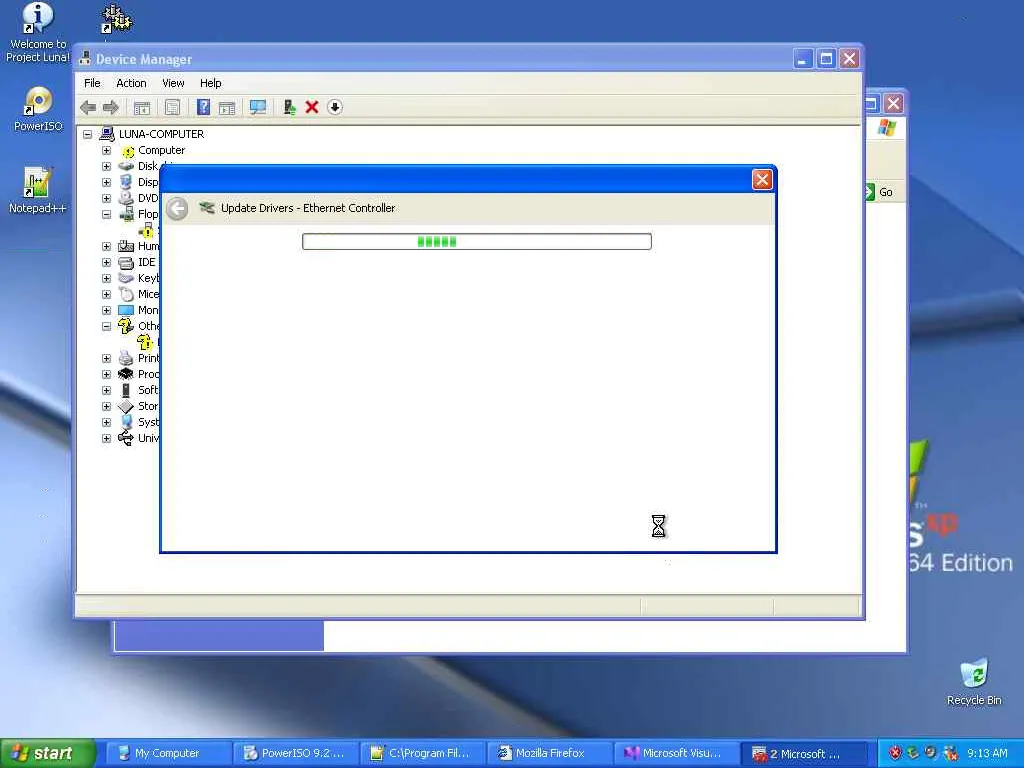The height and width of the screenshot is (768, 1024).
Task: Click the DVD drive icon in tree
Action: [126, 198]
